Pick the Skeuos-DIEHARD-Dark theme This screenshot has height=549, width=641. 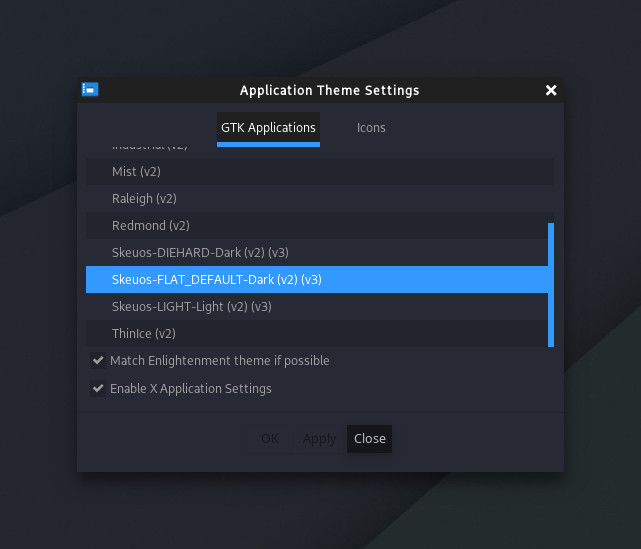pyautogui.click(x=200, y=253)
